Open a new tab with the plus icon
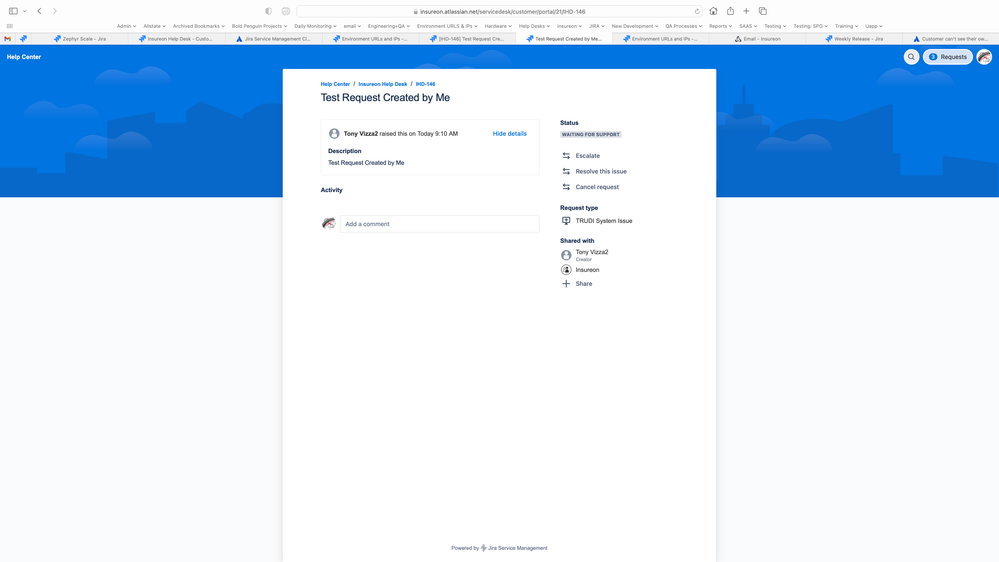This screenshot has width=999, height=562. click(x=746, y=11)
